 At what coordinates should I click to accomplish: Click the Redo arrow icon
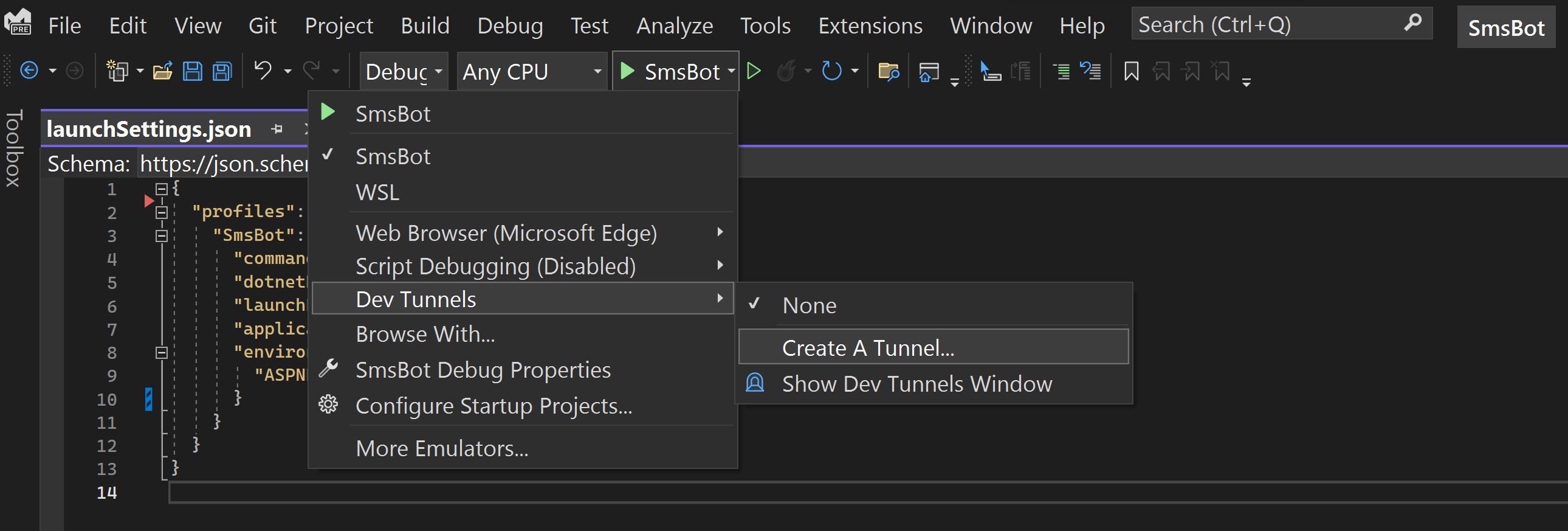[x=312, y=71]
